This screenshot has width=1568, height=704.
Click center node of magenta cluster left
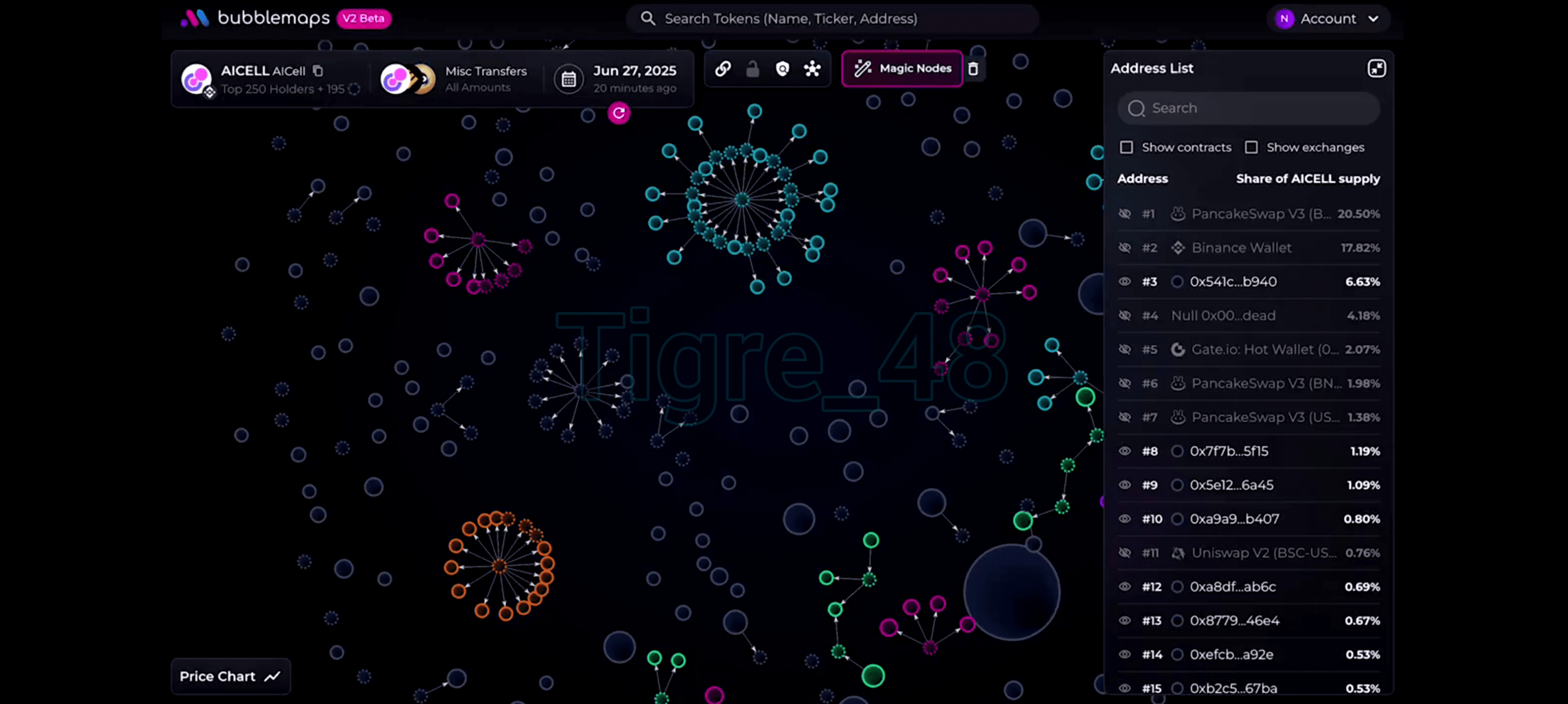(478, 239)
